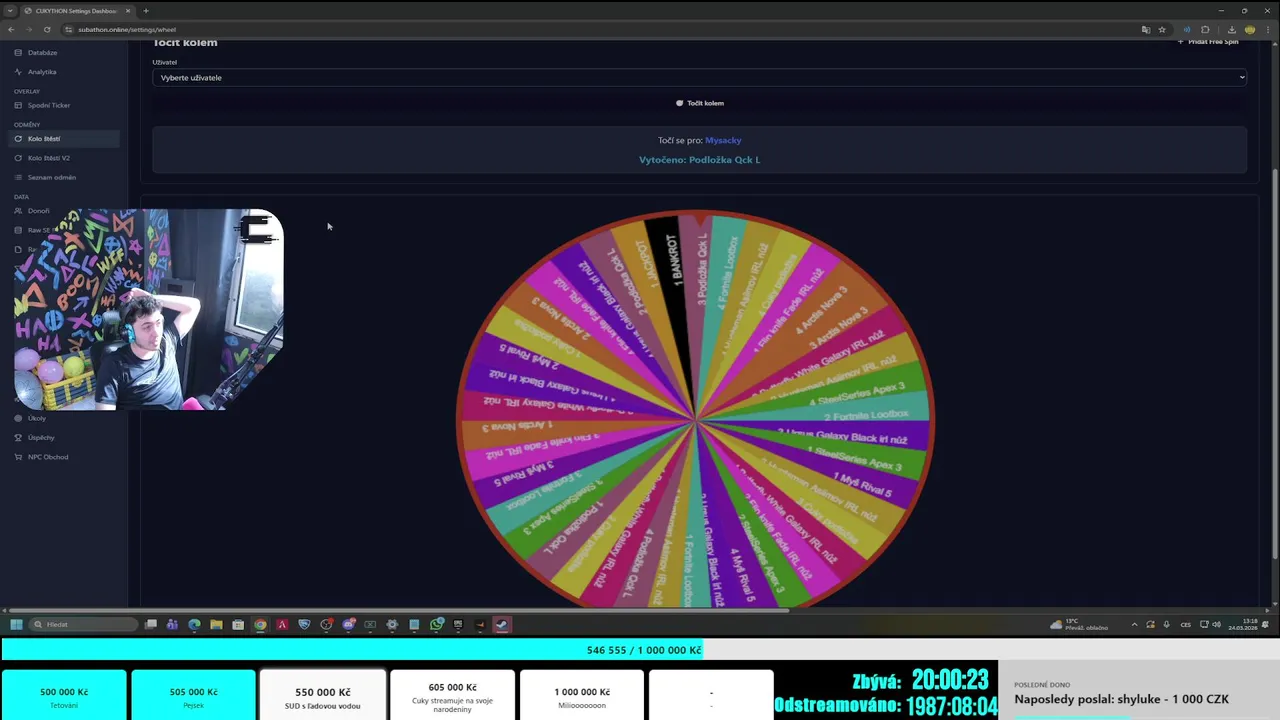
Task: Click the address bar URL field
Action: 600,29
